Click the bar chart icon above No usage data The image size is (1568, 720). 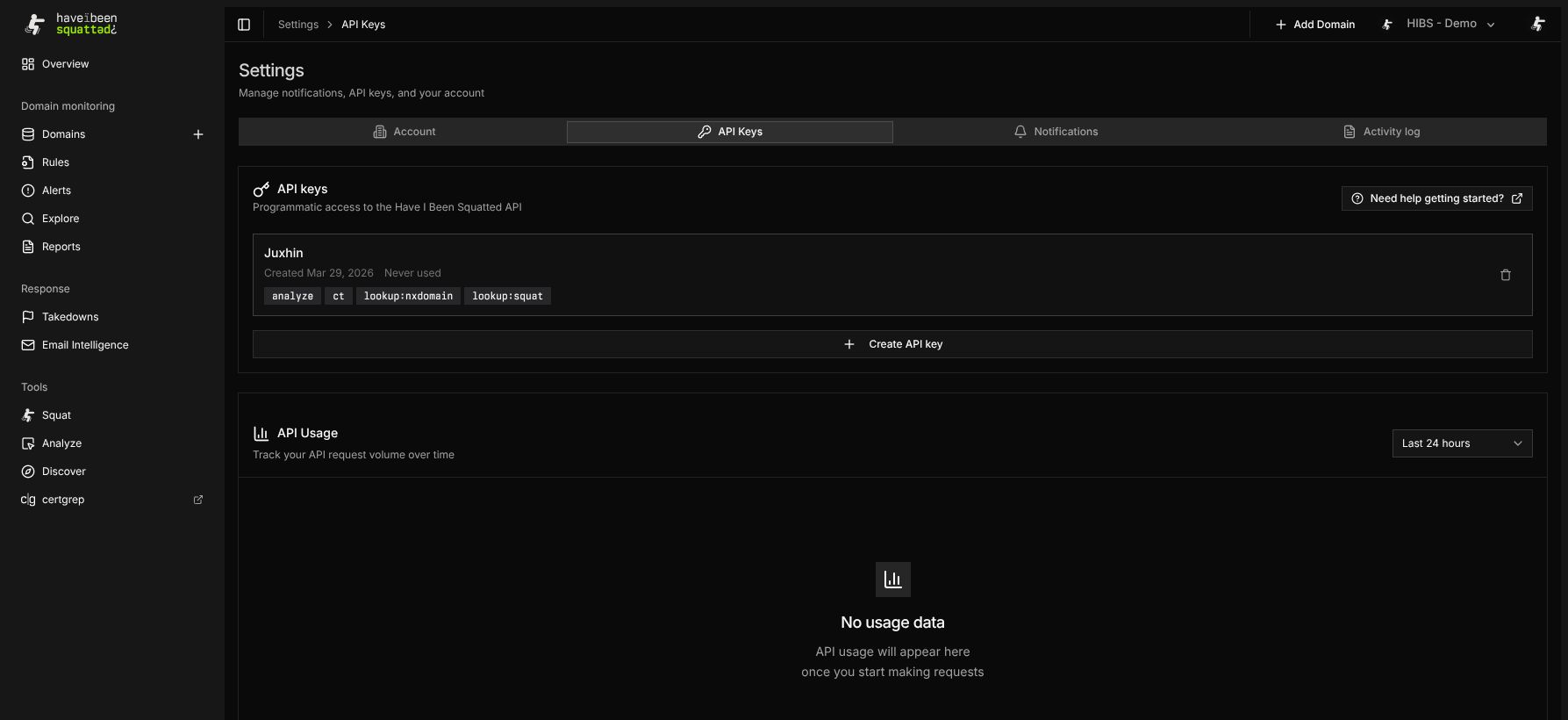pos(892,580)
